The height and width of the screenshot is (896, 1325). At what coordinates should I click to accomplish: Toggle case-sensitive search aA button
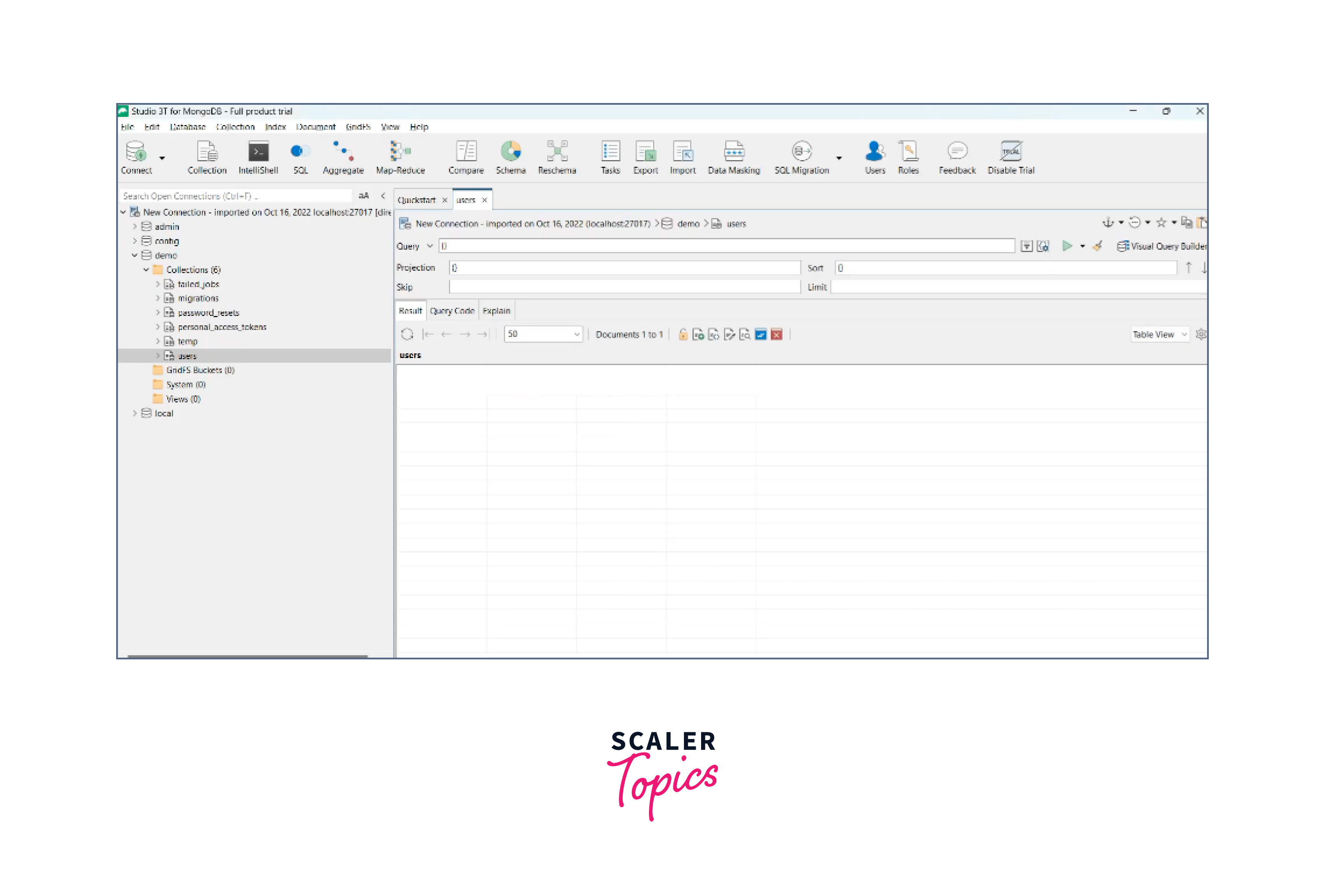point(364,196)
